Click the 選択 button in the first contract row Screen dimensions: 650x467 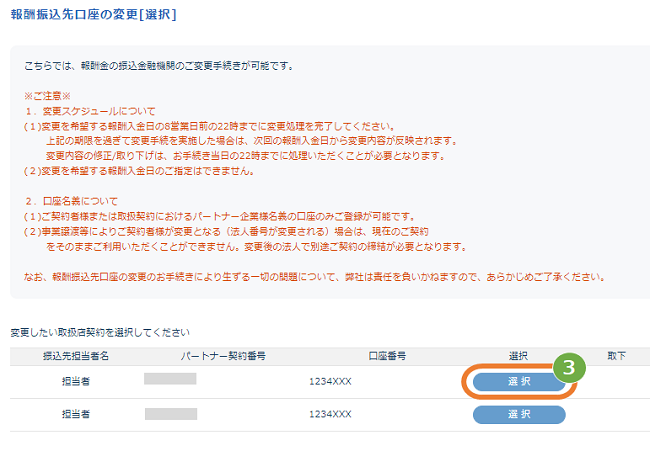point(519,382)
